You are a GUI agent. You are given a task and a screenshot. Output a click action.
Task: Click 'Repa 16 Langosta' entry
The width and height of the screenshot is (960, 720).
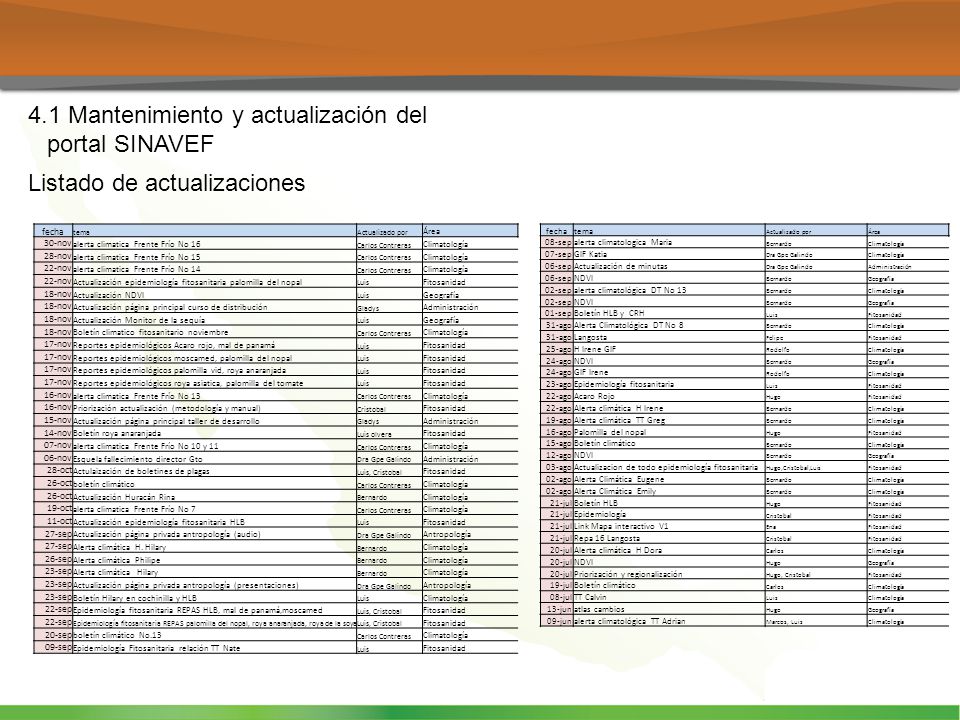607,538
